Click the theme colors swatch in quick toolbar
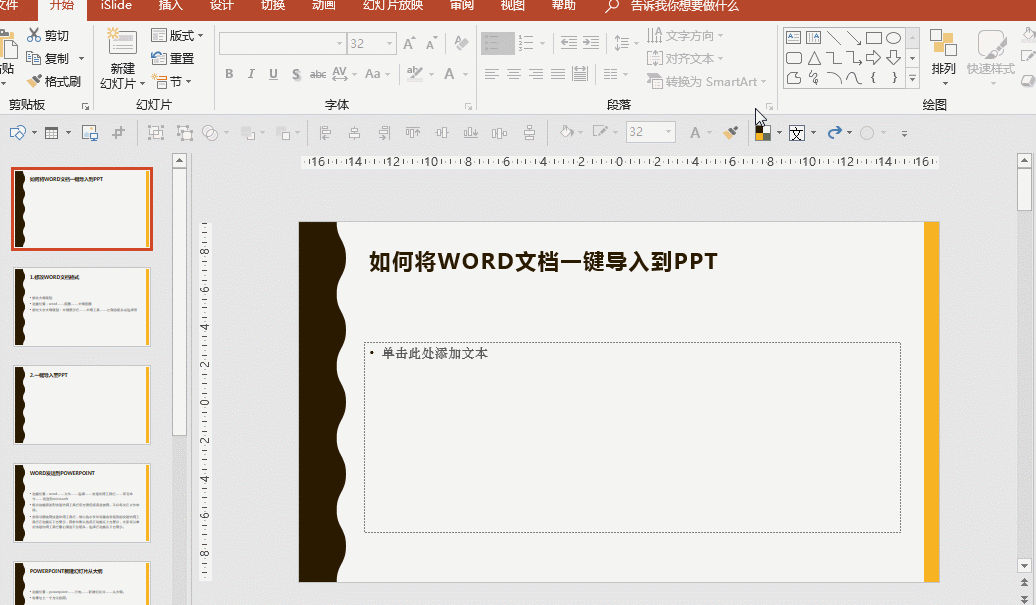 pyautogui.click(x=762, y=133)
